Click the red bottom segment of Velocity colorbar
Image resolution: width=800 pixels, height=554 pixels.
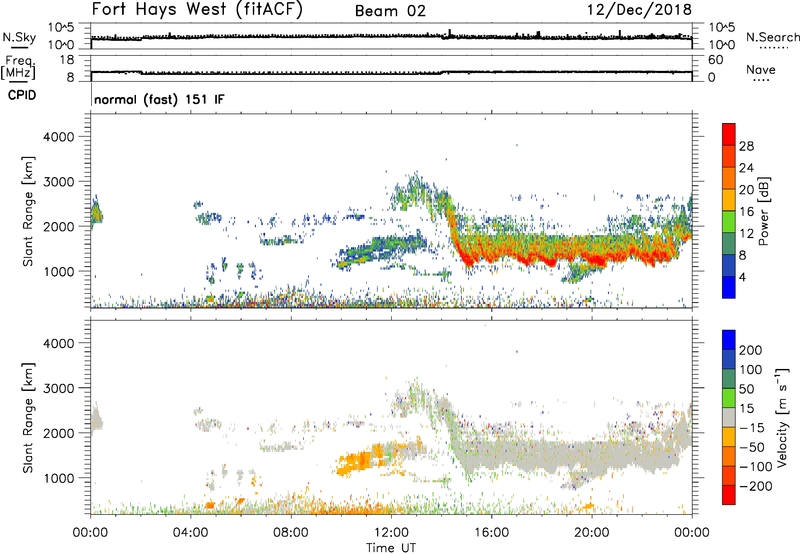(x=729, y=495)
